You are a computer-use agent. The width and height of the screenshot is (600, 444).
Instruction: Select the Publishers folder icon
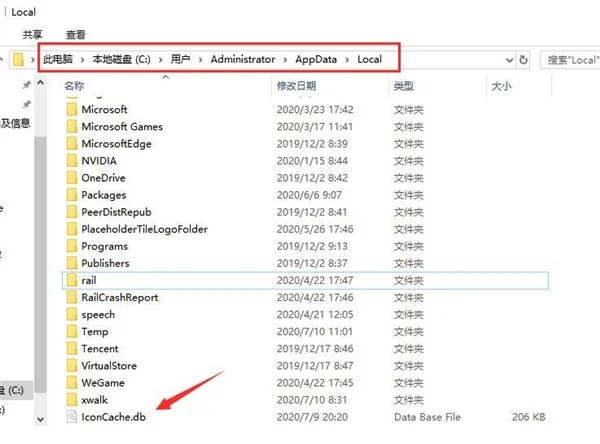(x=72, y=263)
